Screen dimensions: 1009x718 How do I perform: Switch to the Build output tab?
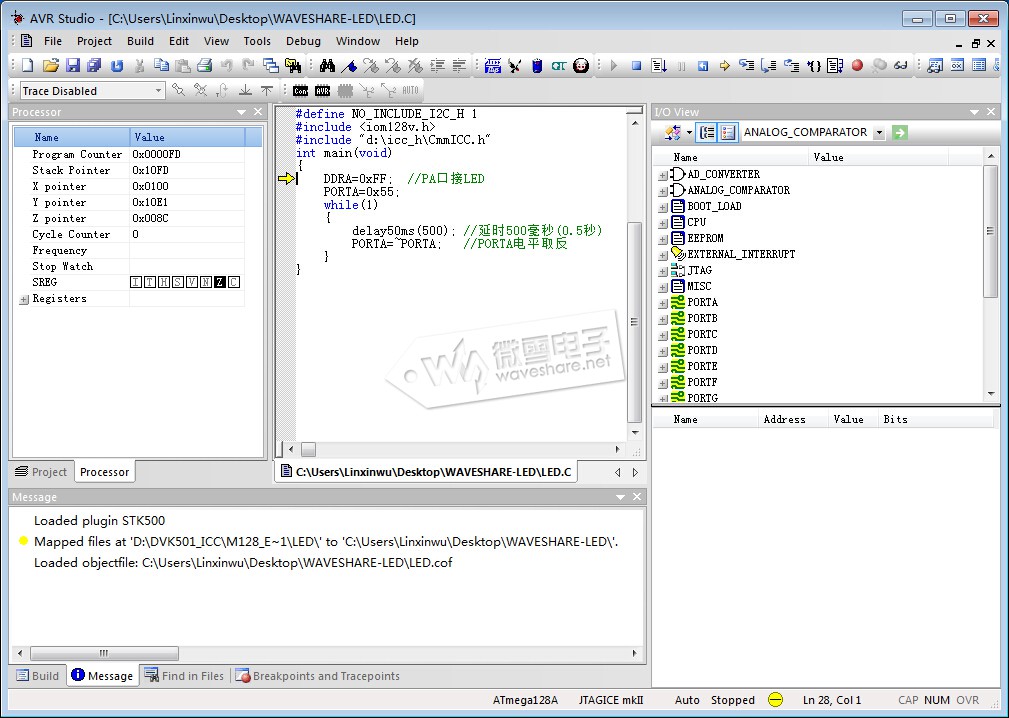click(x=38, y=676)
